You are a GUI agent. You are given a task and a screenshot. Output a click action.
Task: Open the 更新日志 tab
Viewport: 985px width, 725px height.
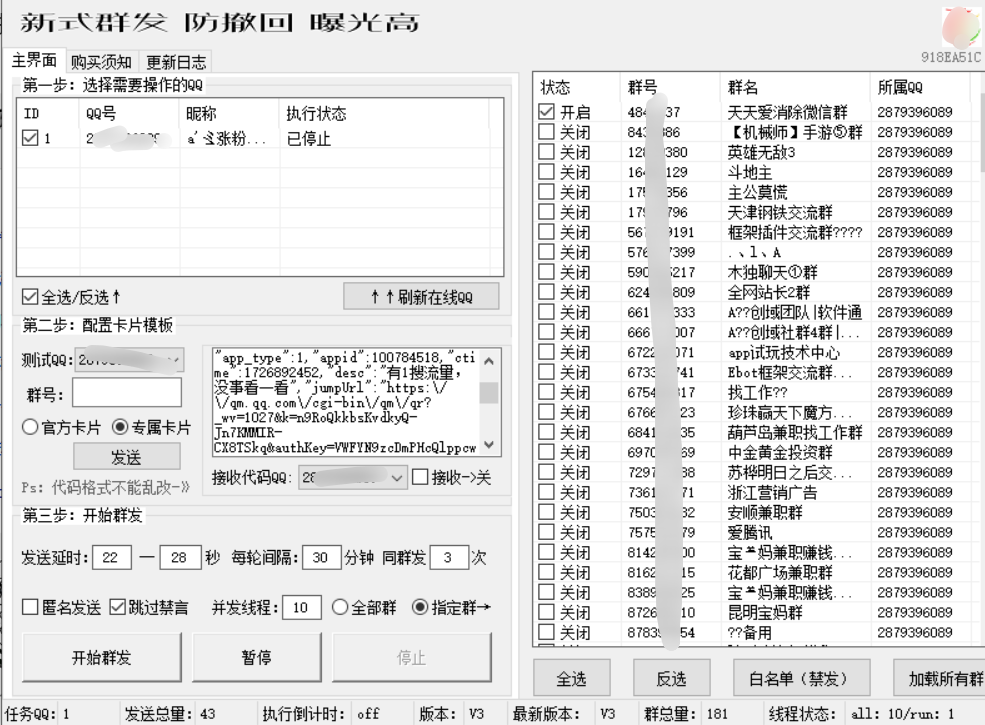click(175, 62)
